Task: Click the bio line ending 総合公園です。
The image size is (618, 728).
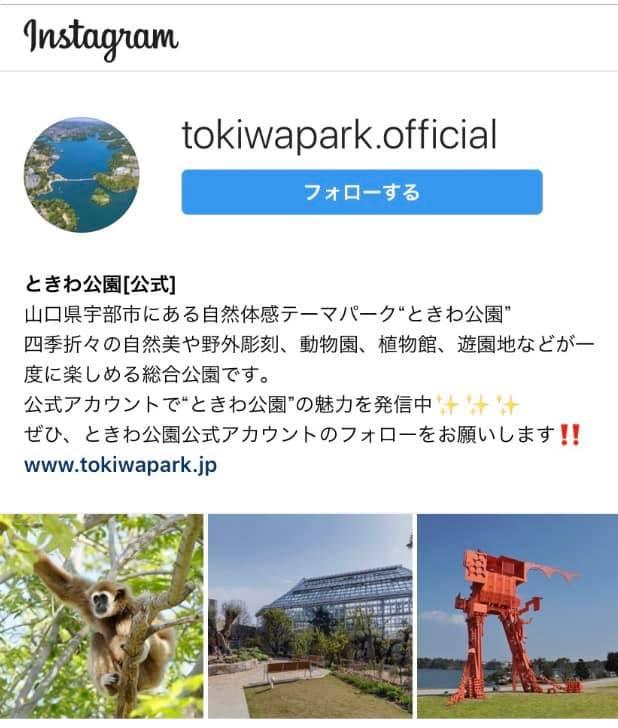Action: click(147, 375)
